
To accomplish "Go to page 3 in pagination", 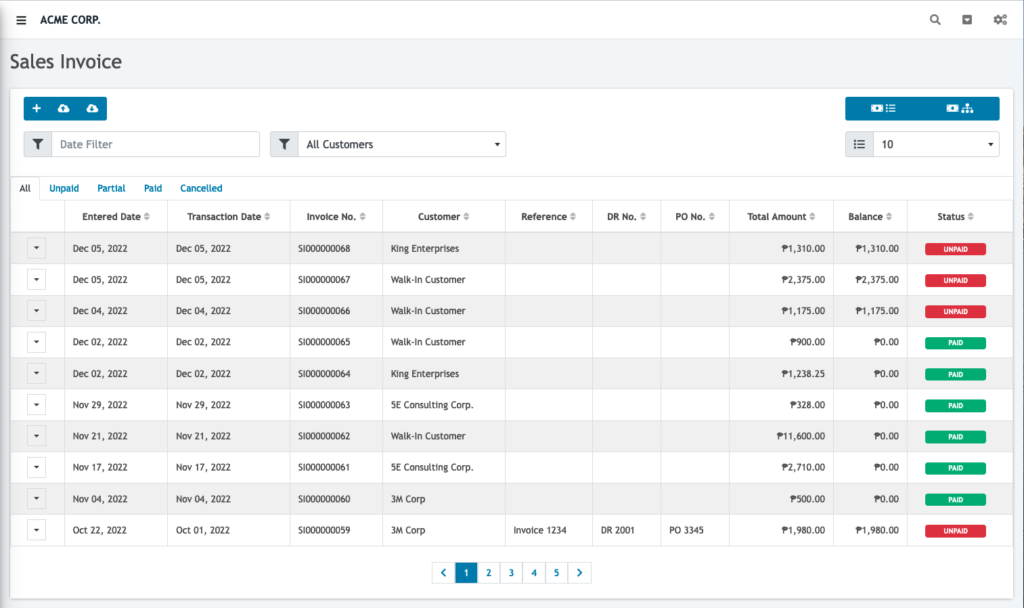I will [511, 573].
